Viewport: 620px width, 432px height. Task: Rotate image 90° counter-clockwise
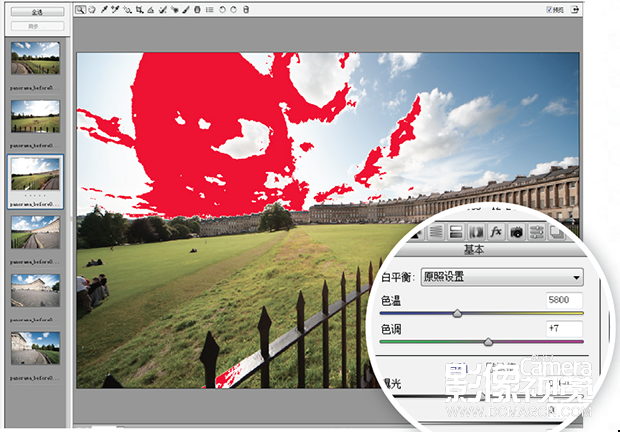coord(223,9)
